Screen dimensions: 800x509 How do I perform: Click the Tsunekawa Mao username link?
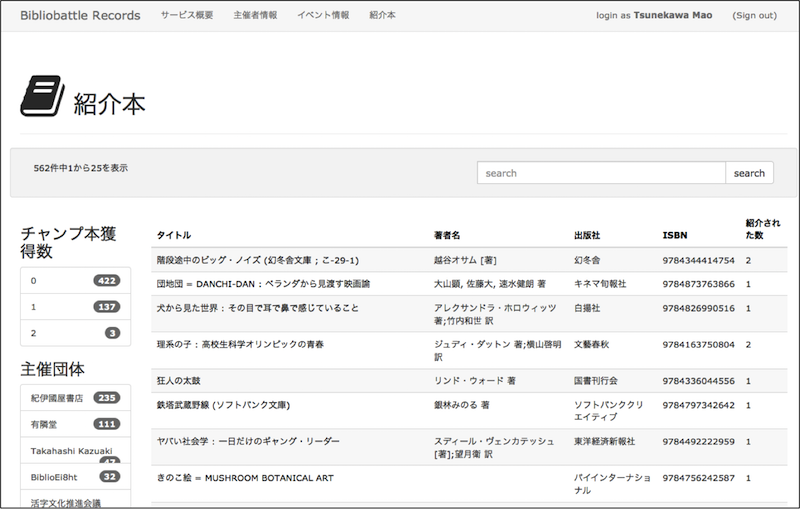coord(672,15)
